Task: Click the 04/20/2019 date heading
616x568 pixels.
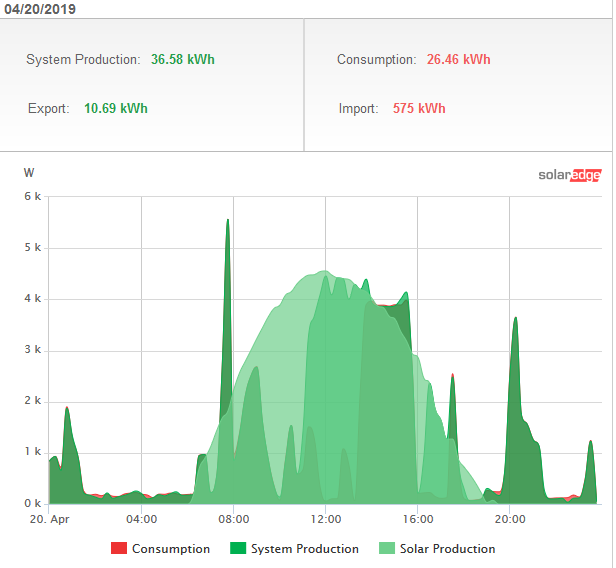Action: point(40,8)
